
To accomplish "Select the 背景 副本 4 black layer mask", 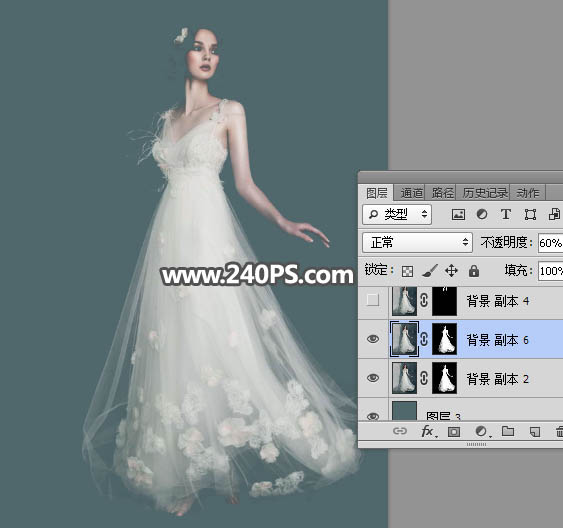I will 445,301.
